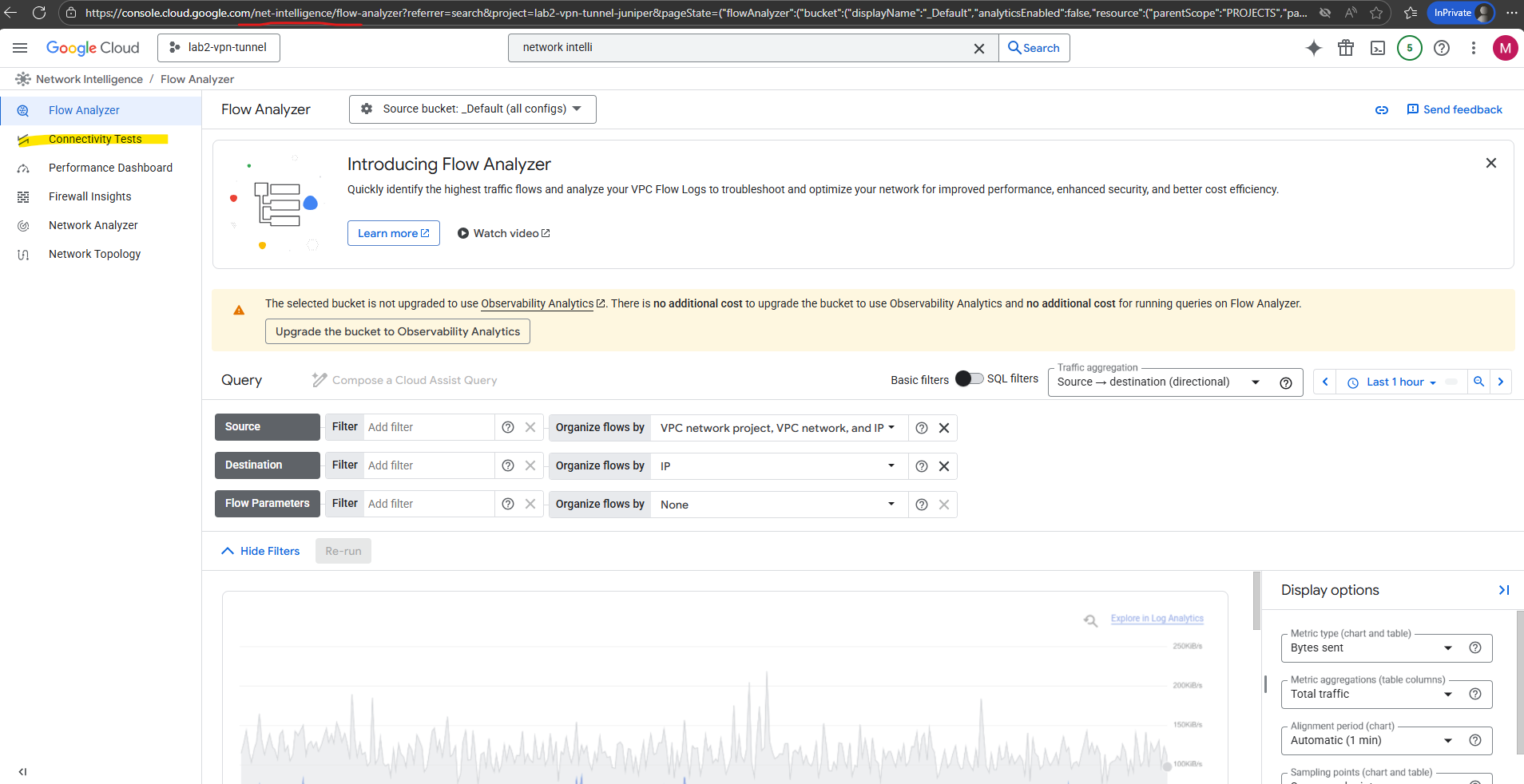Go to previous time range

[1325, 382]
